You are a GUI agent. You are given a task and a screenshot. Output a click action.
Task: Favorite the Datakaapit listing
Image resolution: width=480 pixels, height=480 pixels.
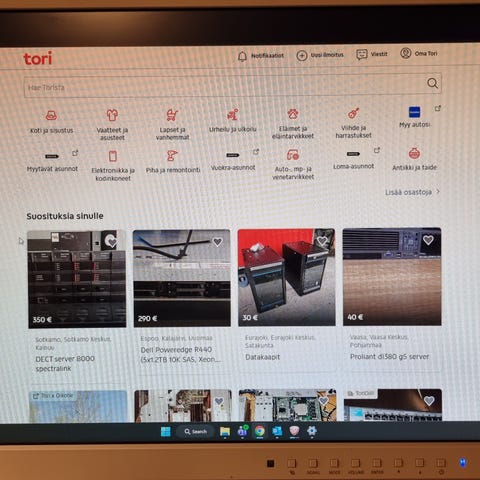322,240
